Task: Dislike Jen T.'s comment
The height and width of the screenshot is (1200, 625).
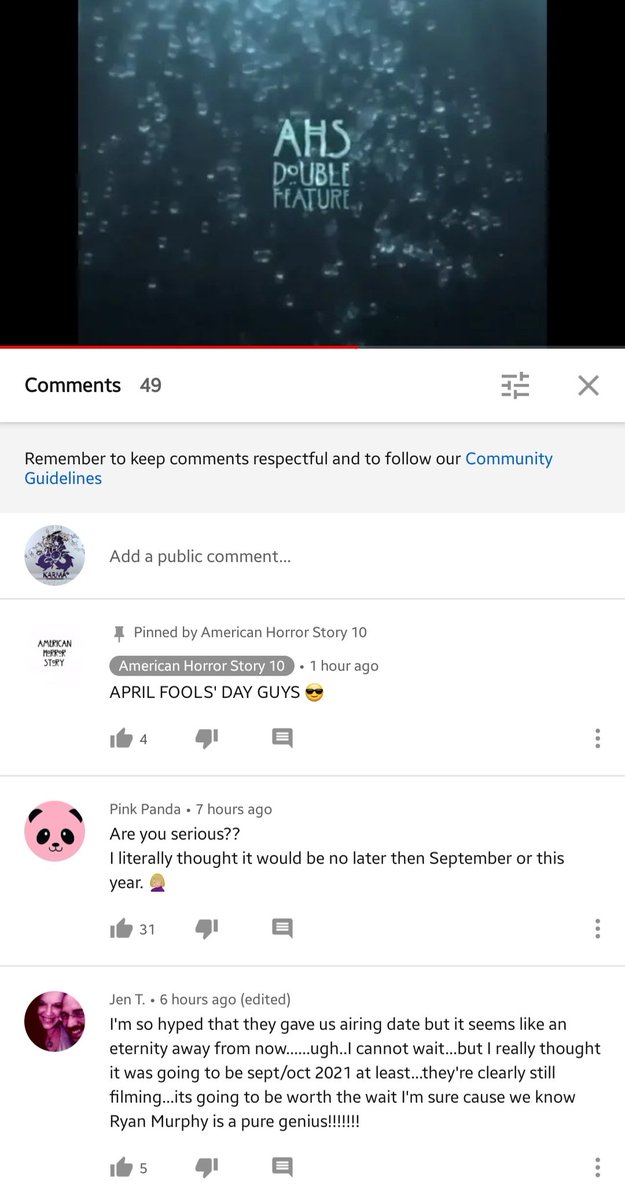Action: pyautogui.click(x=206, y=1167)
